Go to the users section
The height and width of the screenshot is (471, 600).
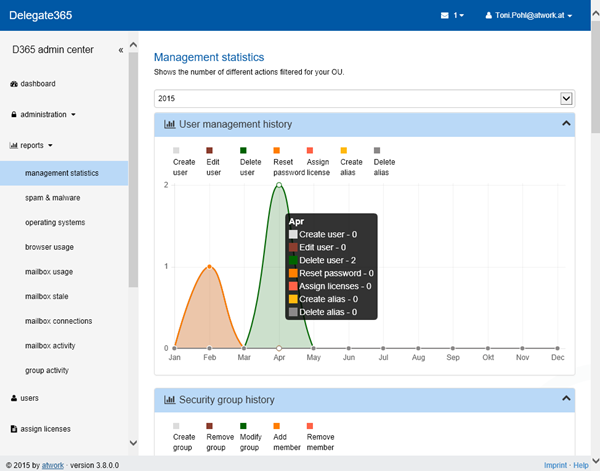29,397
